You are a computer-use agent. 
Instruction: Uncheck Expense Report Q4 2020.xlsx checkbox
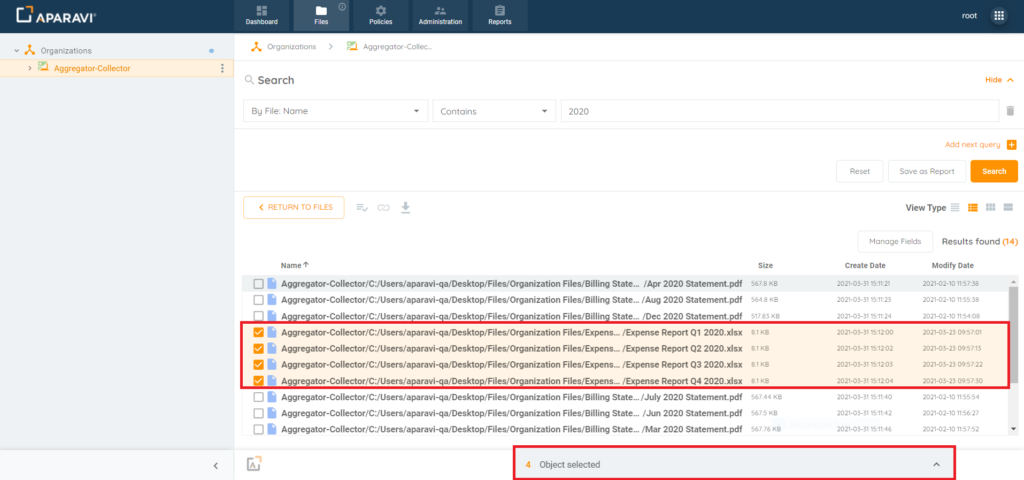pyautogui.click(x=259, y=381)
